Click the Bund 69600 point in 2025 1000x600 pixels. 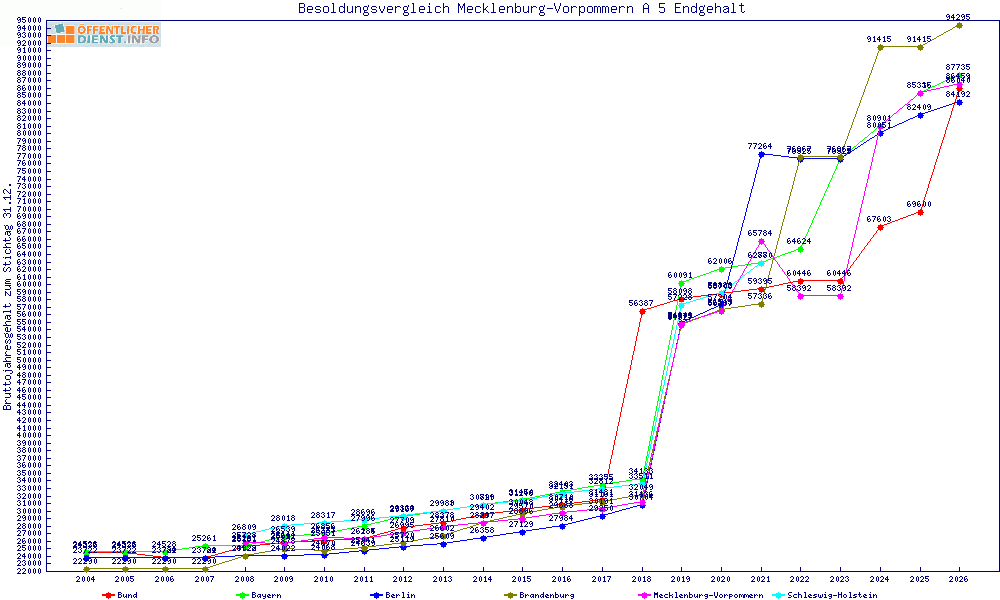[920, 212]
